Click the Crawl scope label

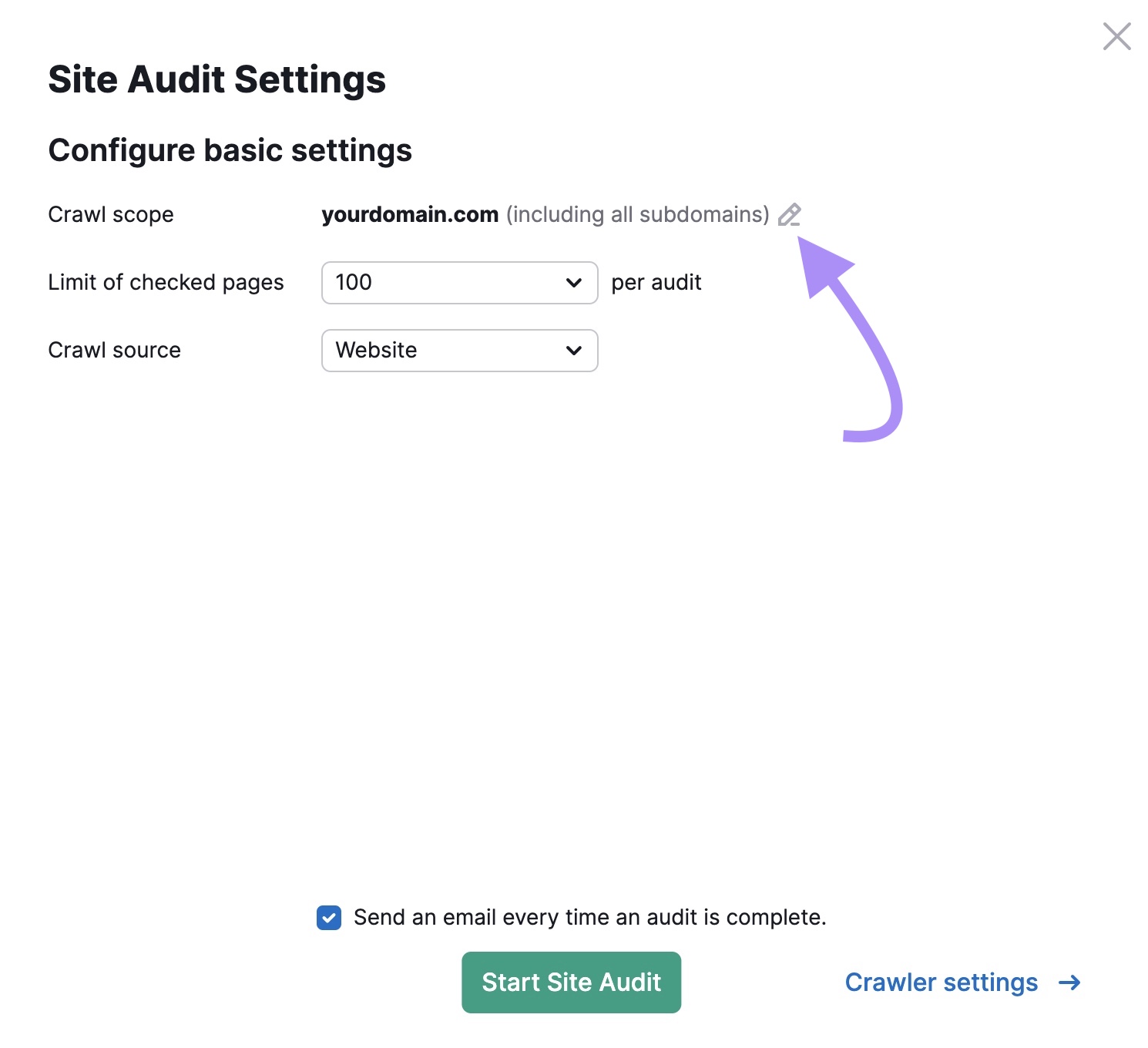coord(111,214)
